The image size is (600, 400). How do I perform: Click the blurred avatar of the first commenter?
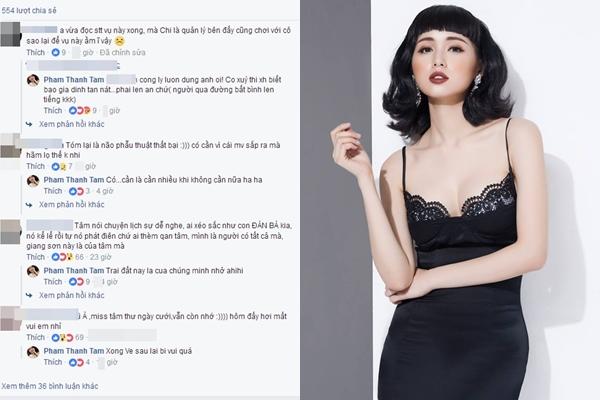tap(10, 34)
